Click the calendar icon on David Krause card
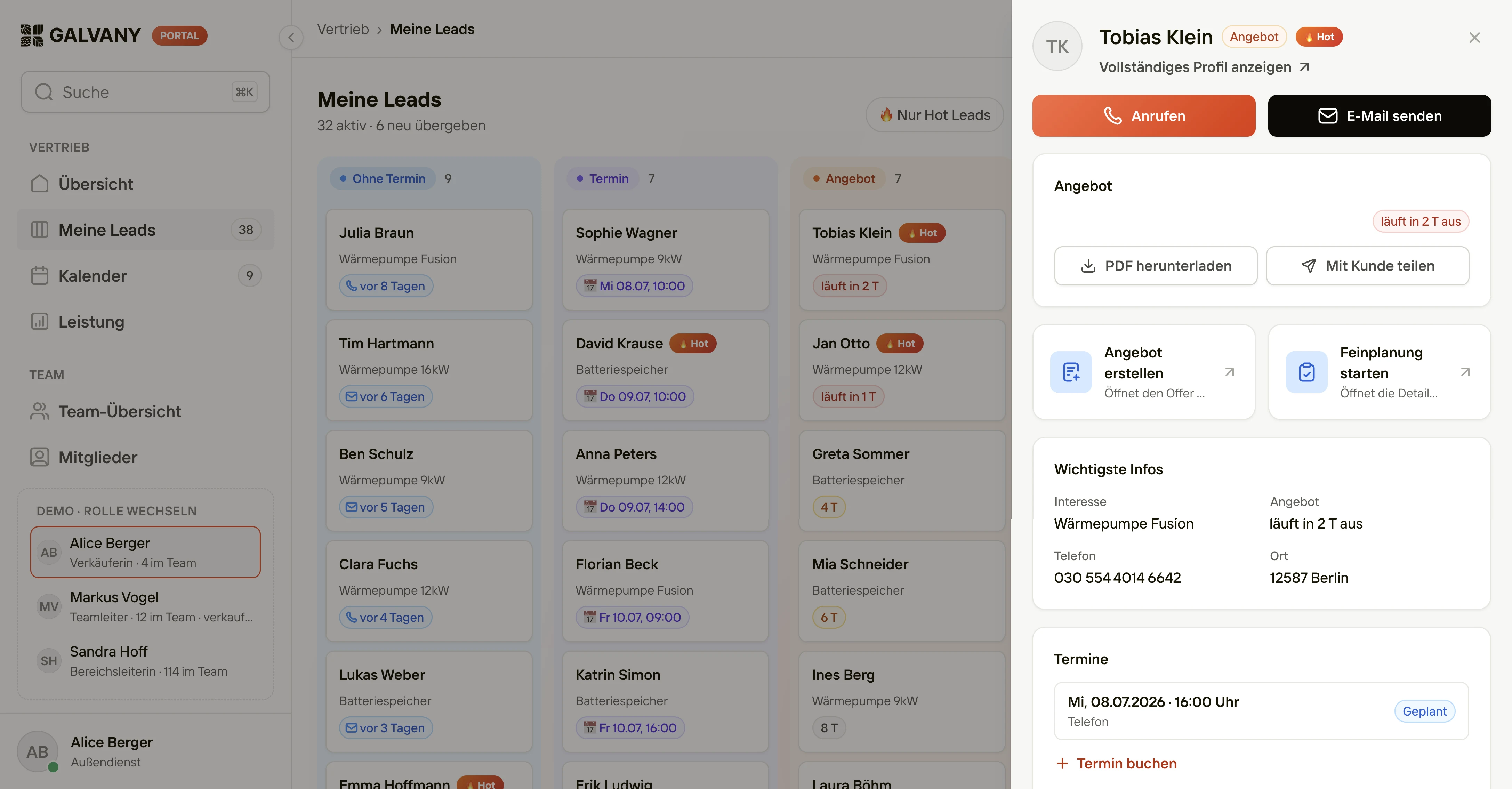 tap(589, 396)
